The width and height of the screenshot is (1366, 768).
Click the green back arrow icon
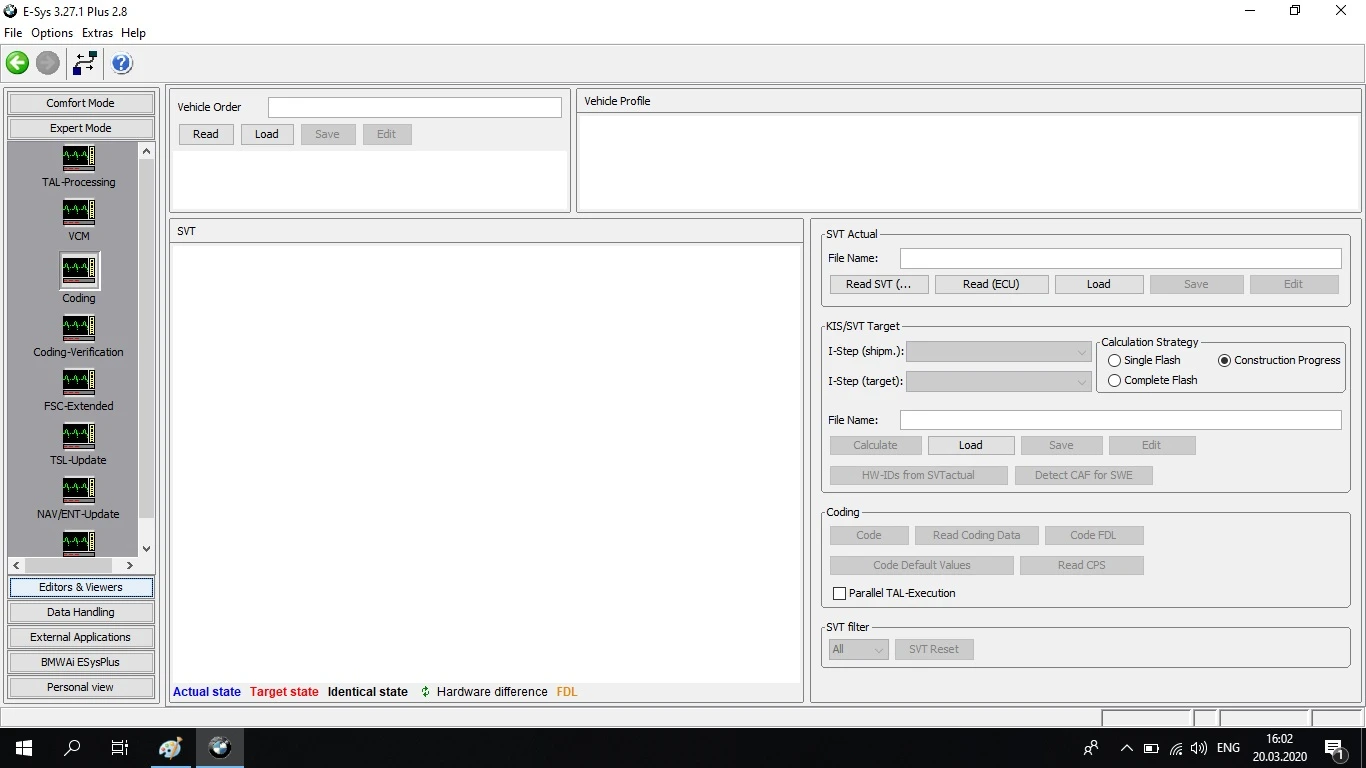[17, 63]
